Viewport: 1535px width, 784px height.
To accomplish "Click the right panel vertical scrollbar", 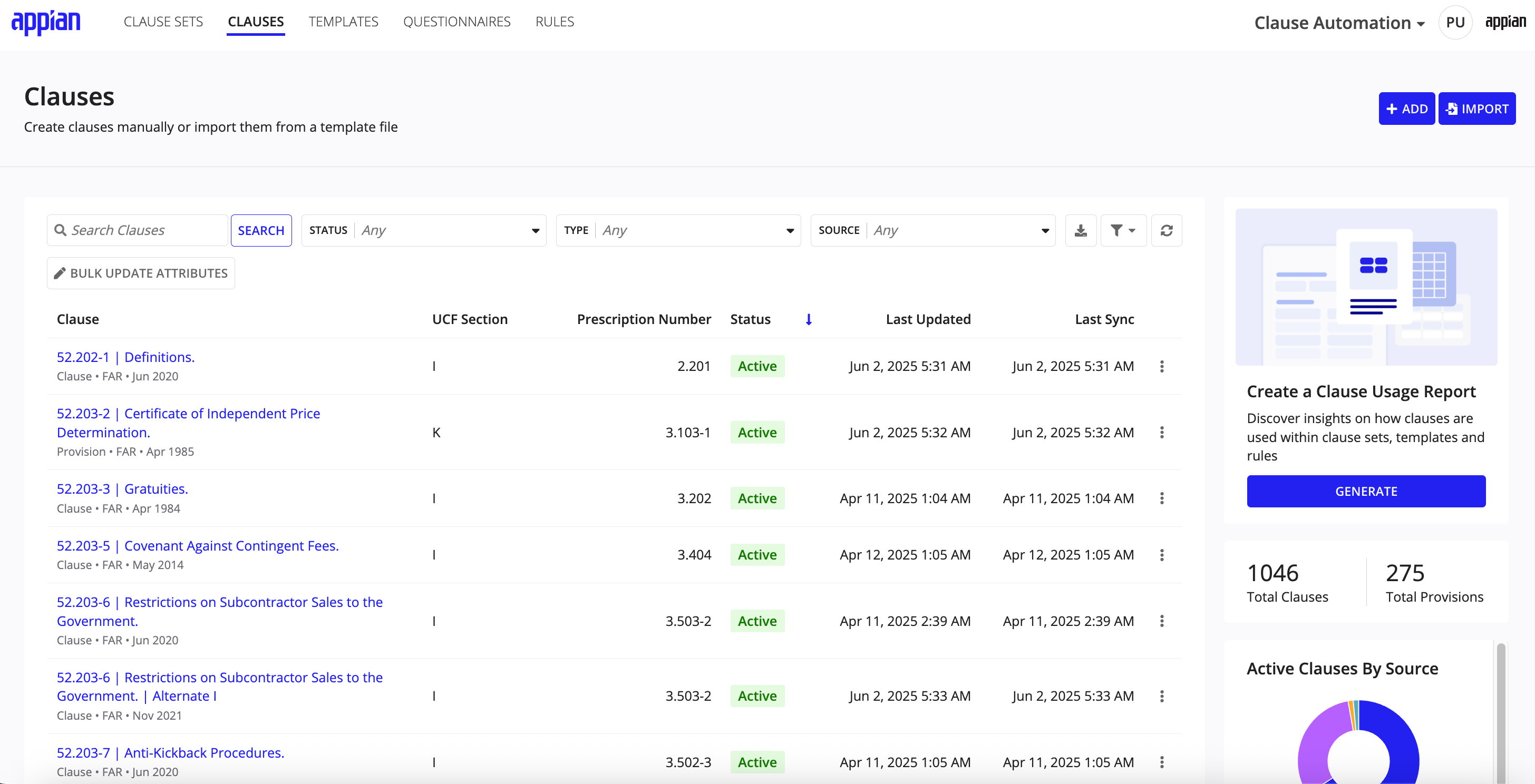I will [x=1500, y=712].
